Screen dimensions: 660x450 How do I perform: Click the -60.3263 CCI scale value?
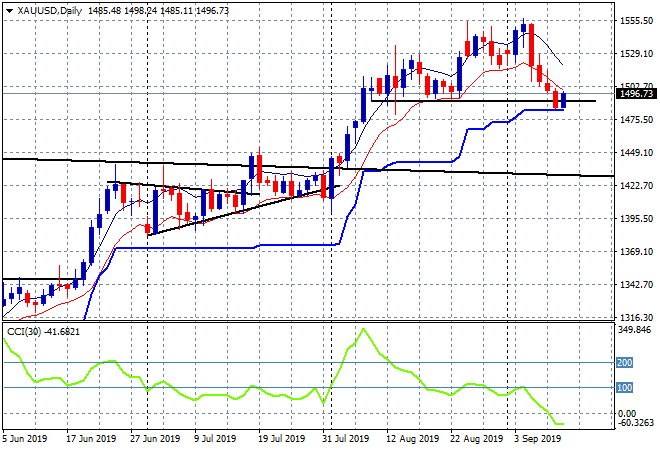[635, 423]
